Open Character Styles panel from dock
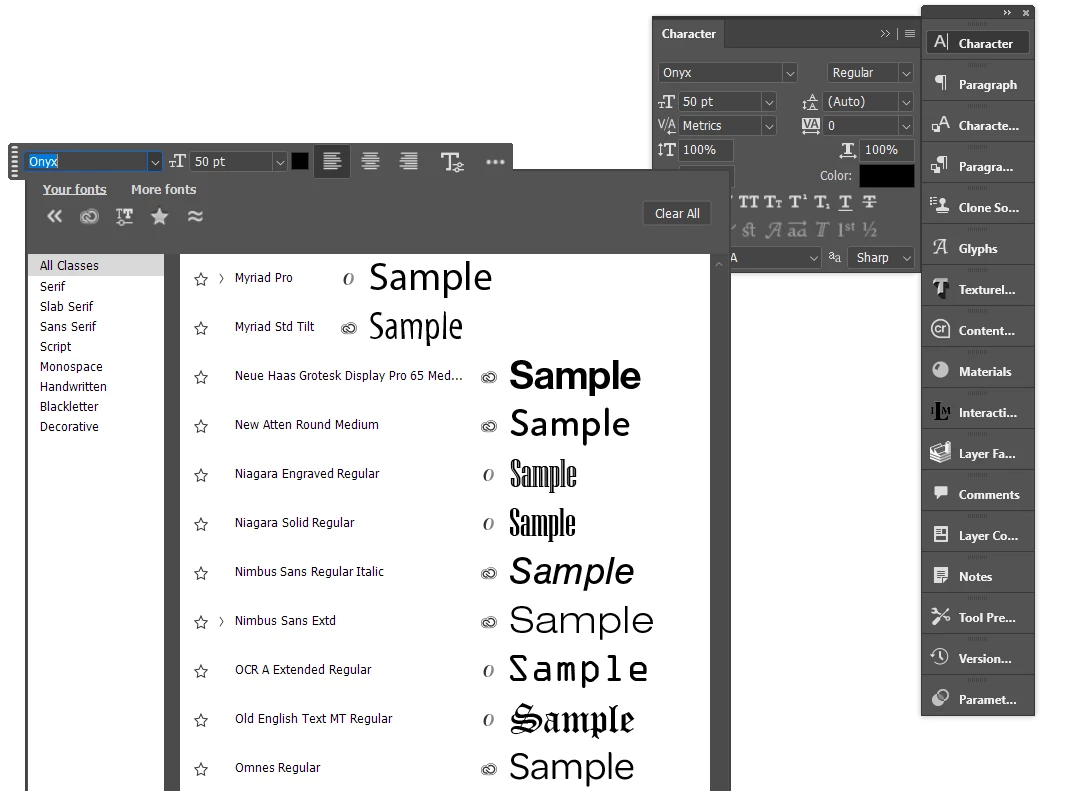 978,126
